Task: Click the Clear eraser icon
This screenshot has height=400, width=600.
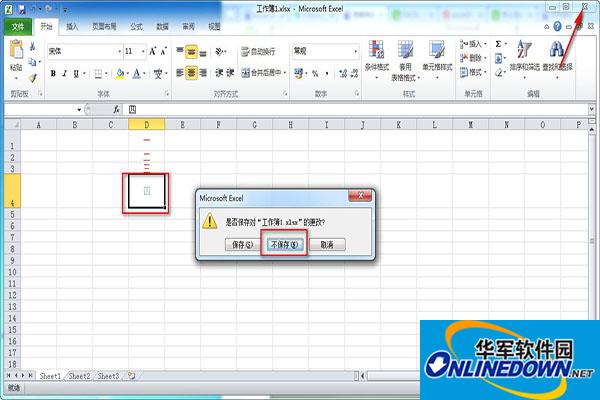Action: (x=498, y=72)
